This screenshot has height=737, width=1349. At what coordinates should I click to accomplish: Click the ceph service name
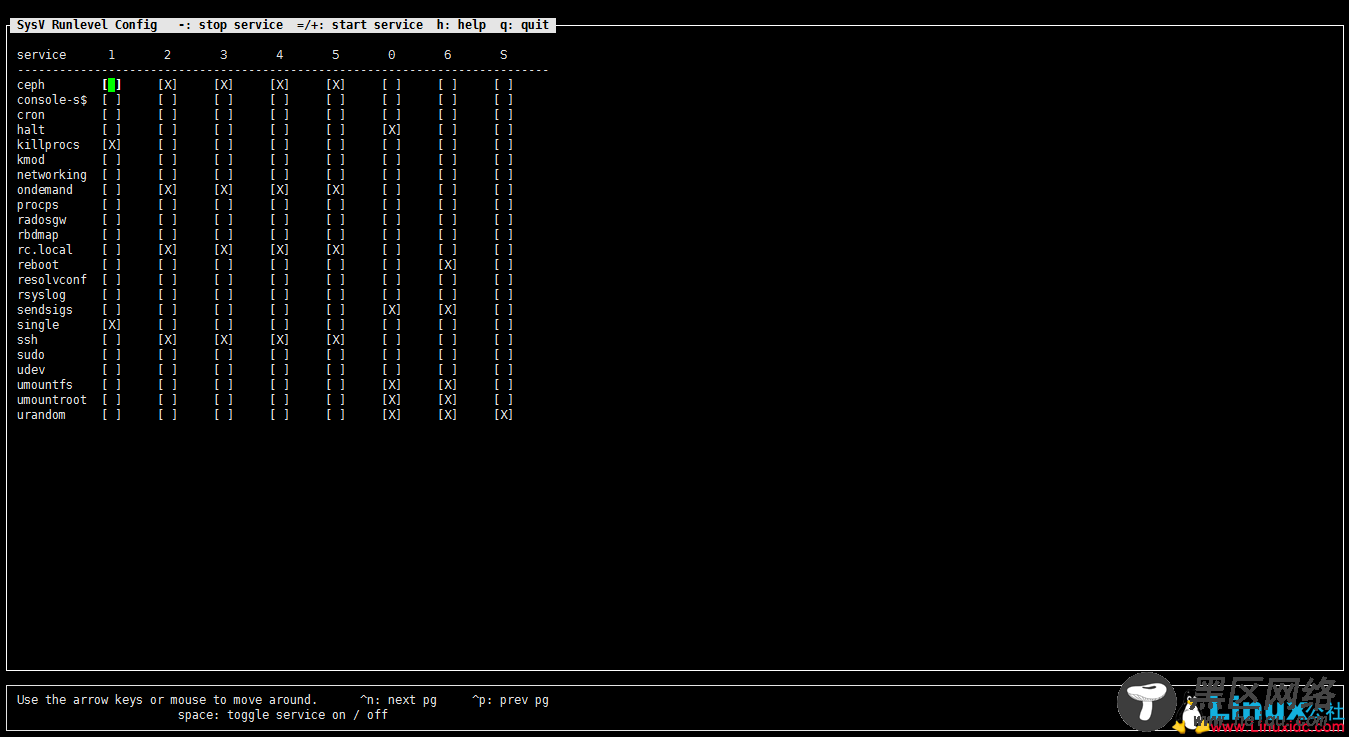31,85
